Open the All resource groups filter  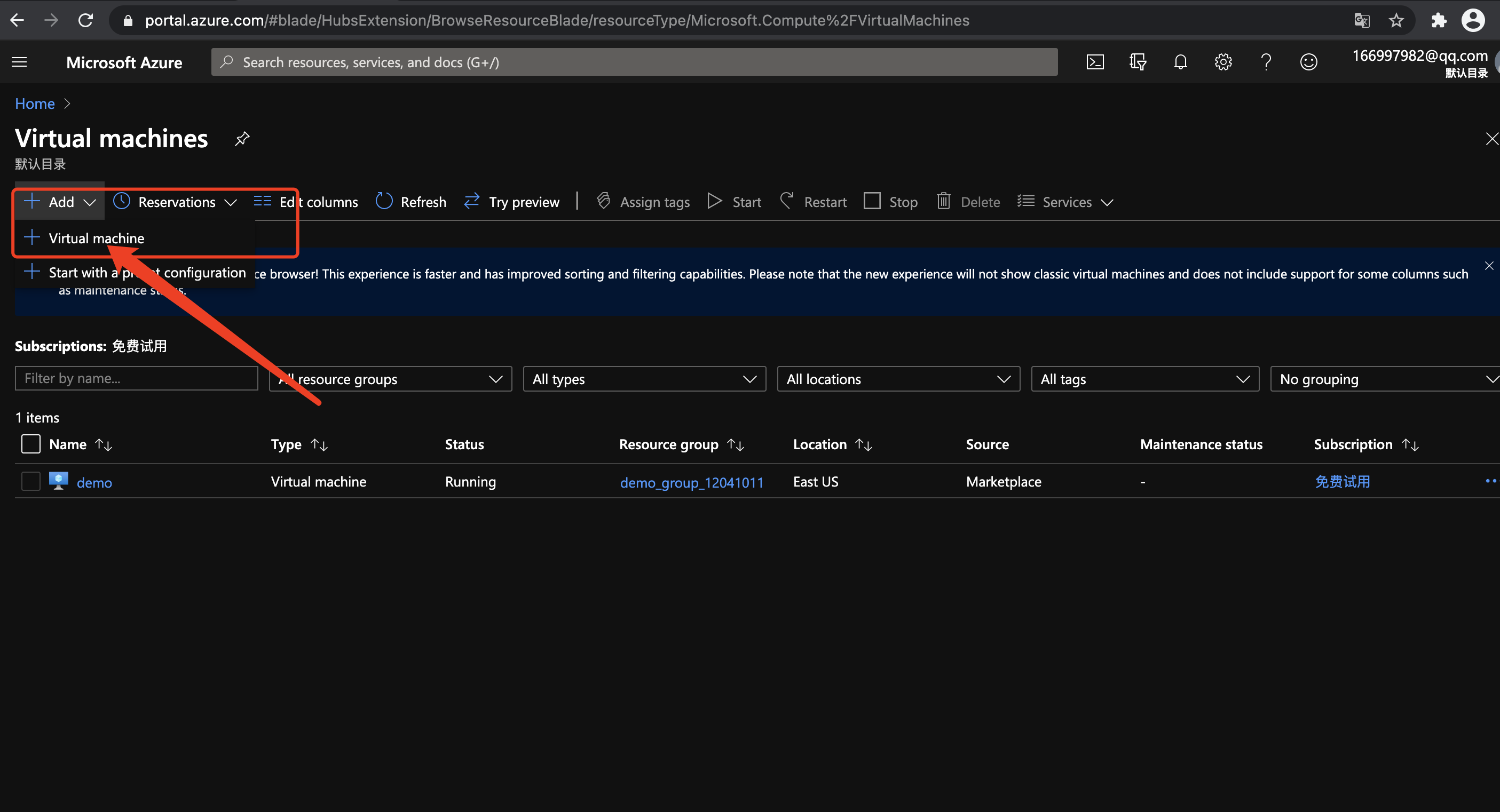391,379
